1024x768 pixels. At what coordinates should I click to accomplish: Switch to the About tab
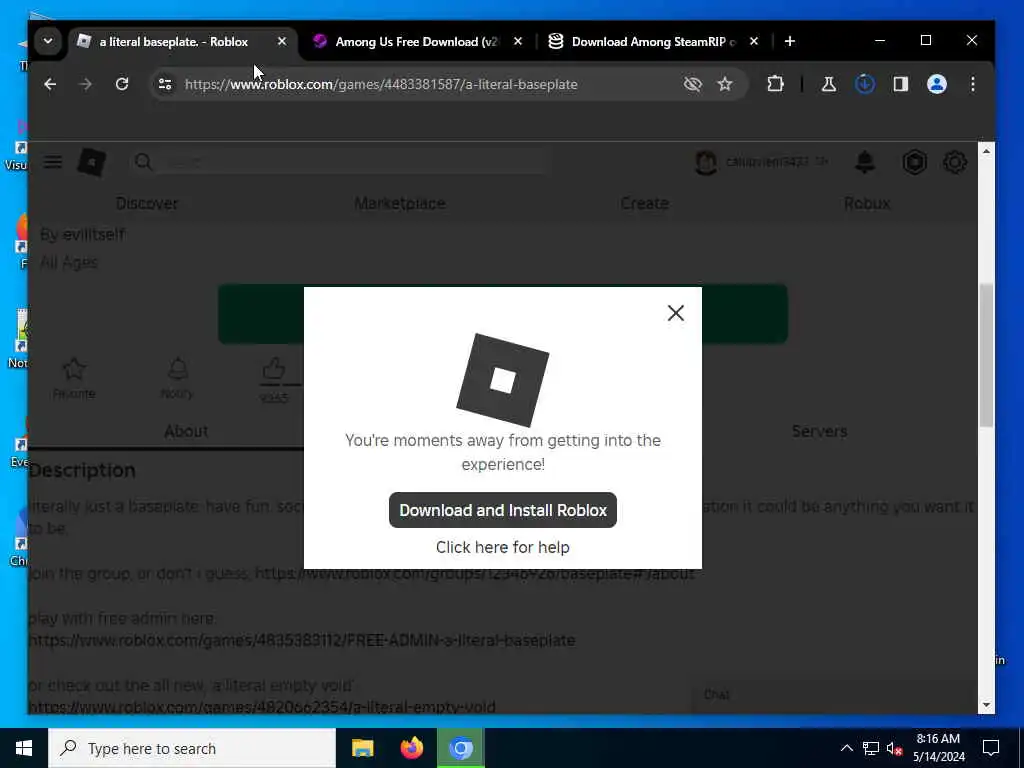tap(186, 431)
